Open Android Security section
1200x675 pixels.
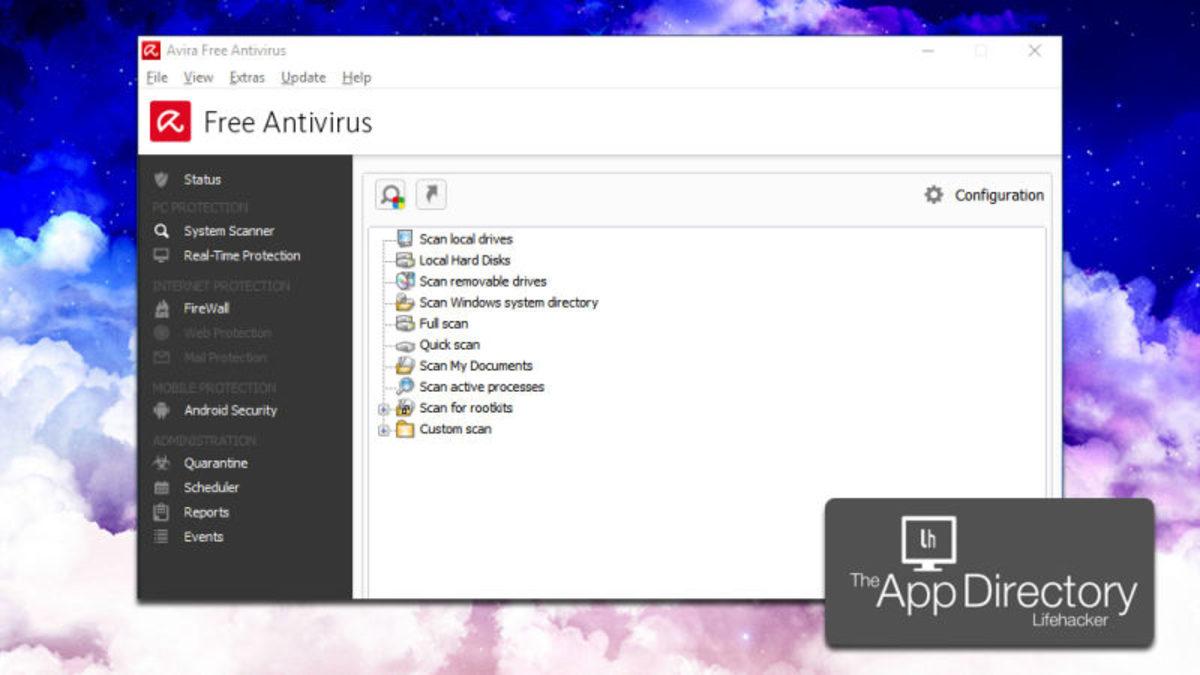(230, 410)
